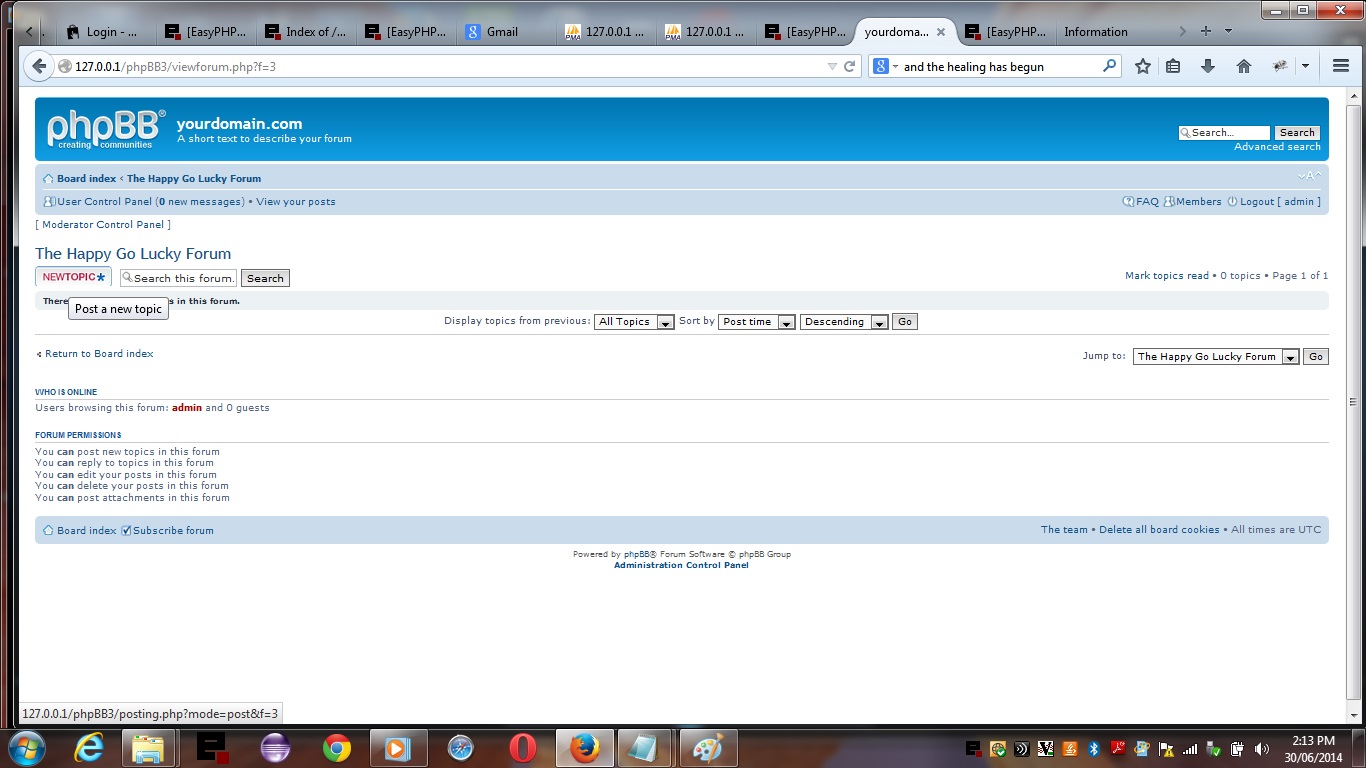Open a new browser tab with plus
Viewport: 1366px width, 768px height.
click(x=1206, y=31)
